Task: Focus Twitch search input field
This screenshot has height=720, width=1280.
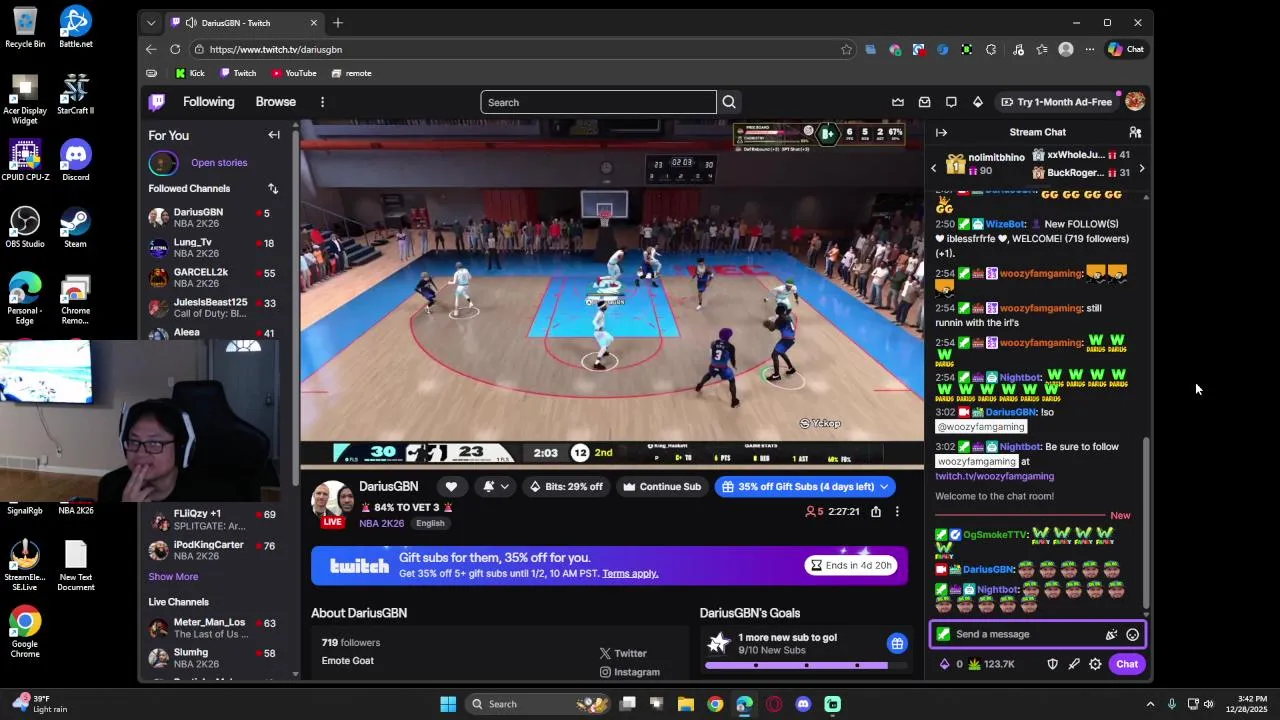Action: coord(598,102)
